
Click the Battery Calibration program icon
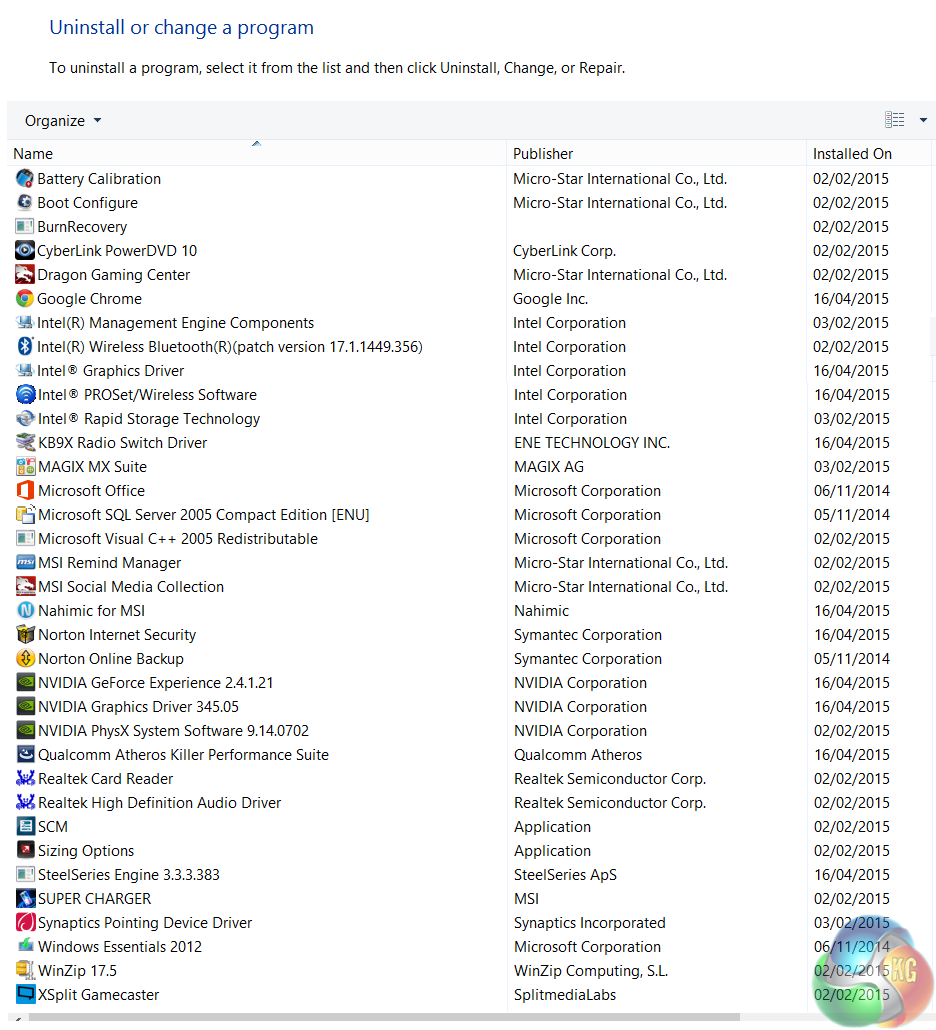pos(25,179)
